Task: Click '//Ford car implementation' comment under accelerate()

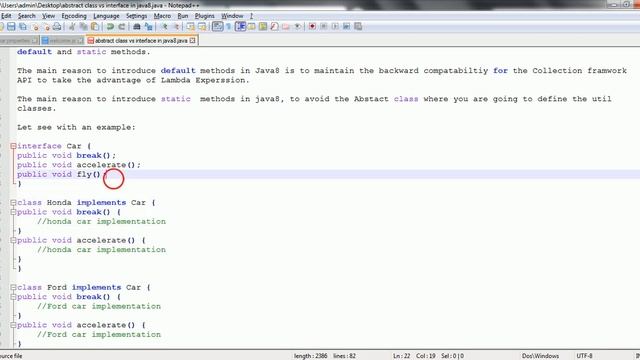Action: coord(99,334)
